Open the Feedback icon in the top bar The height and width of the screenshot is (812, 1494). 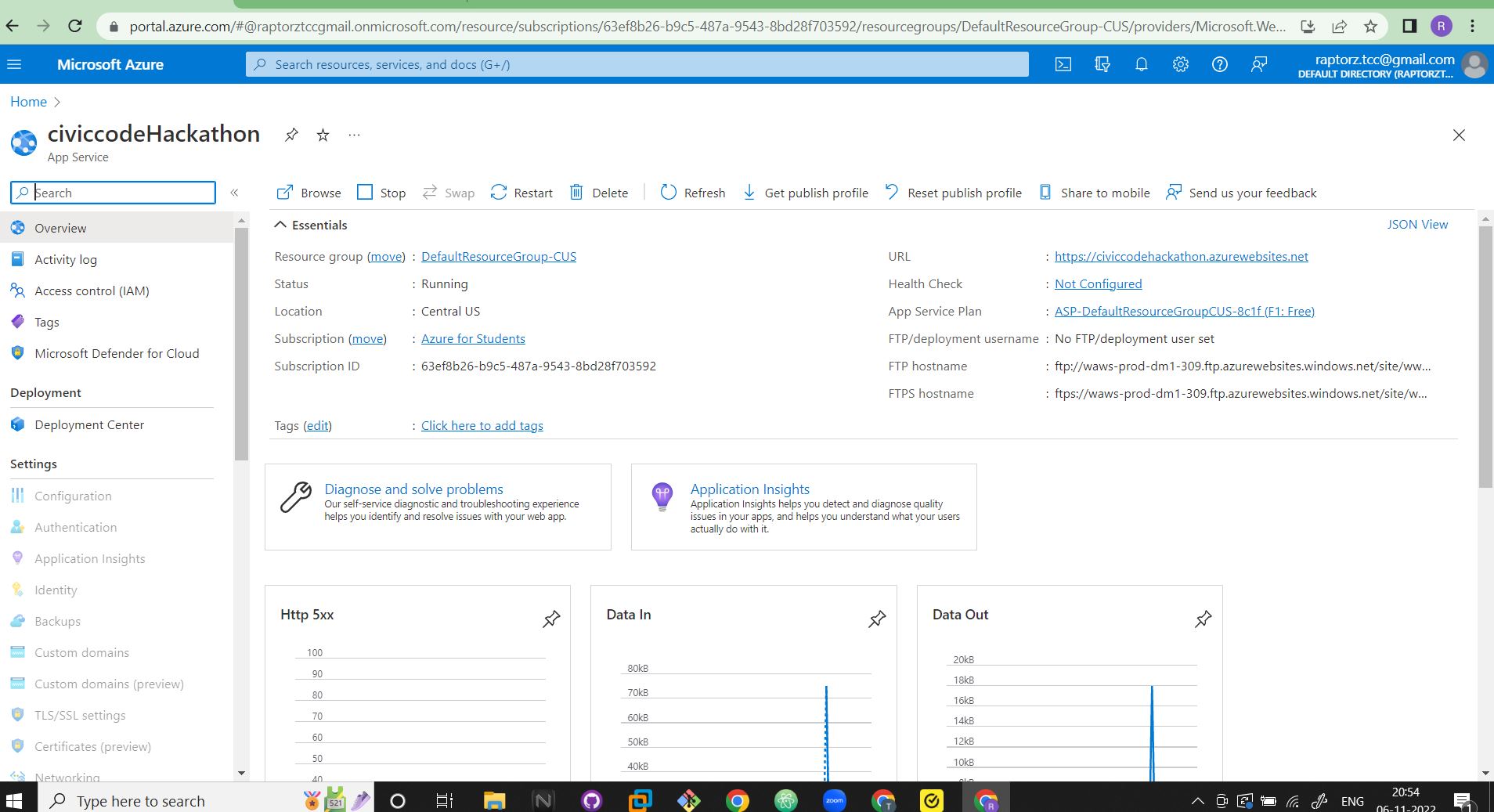coord(1259,64)
